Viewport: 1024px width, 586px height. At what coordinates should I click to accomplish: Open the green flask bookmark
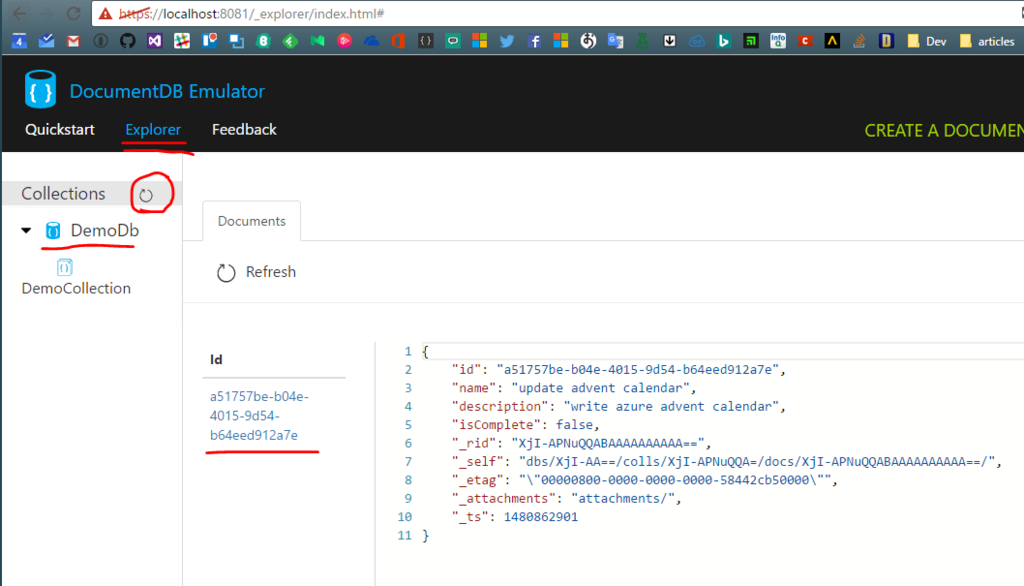[x=643, y=41]
